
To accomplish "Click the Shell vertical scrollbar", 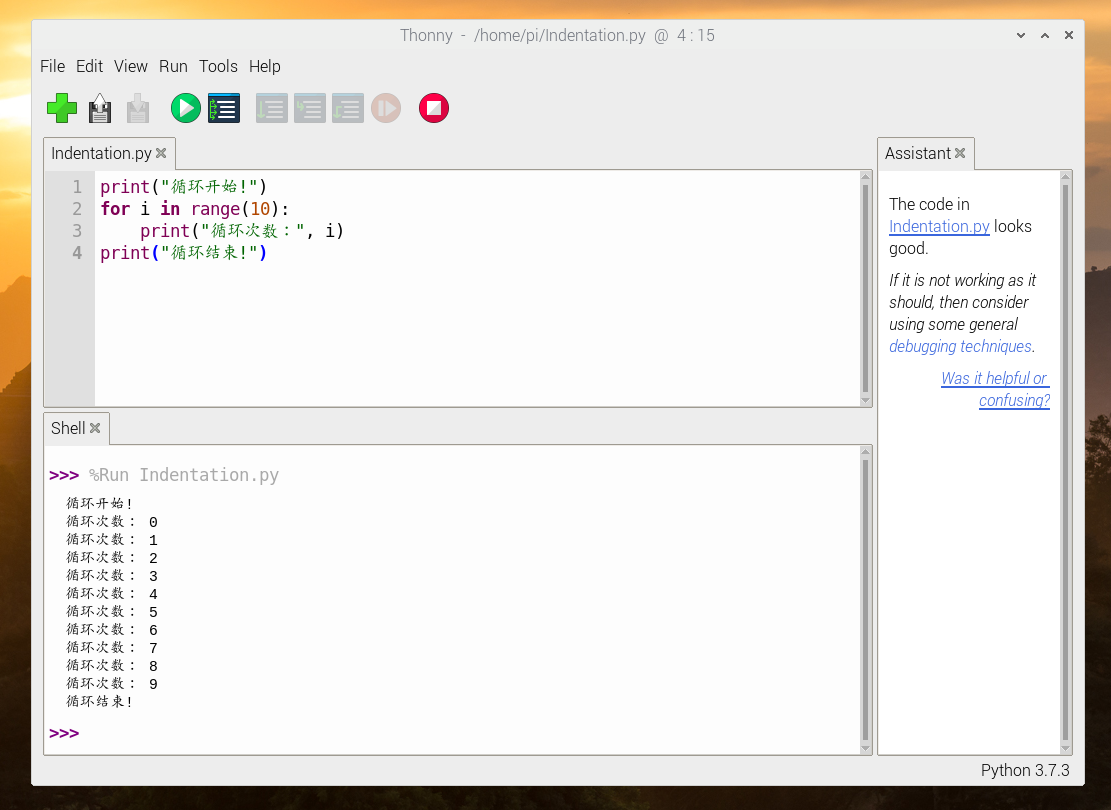I will (865, 600).
